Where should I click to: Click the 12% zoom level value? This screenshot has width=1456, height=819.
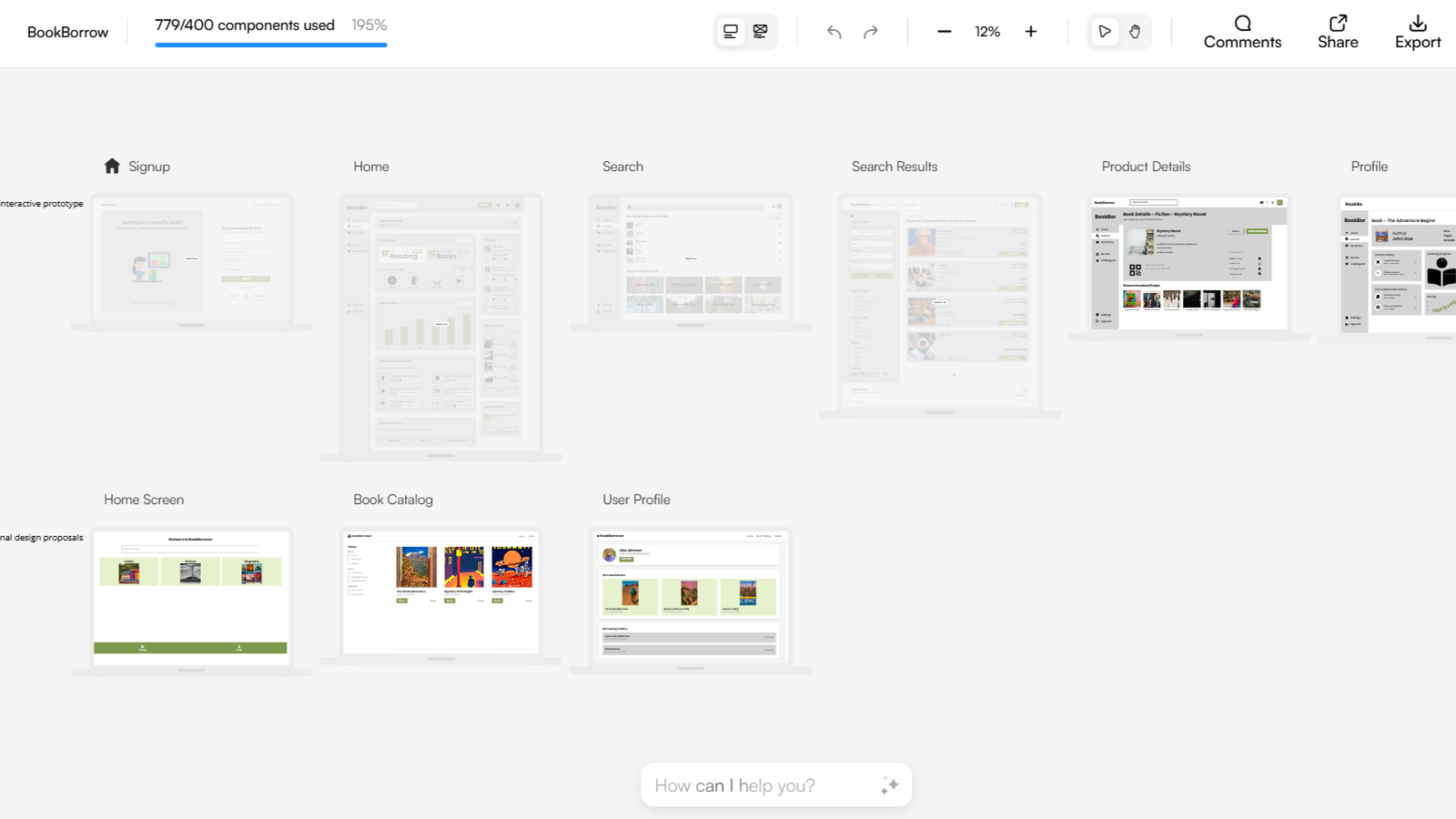point(987,32)
